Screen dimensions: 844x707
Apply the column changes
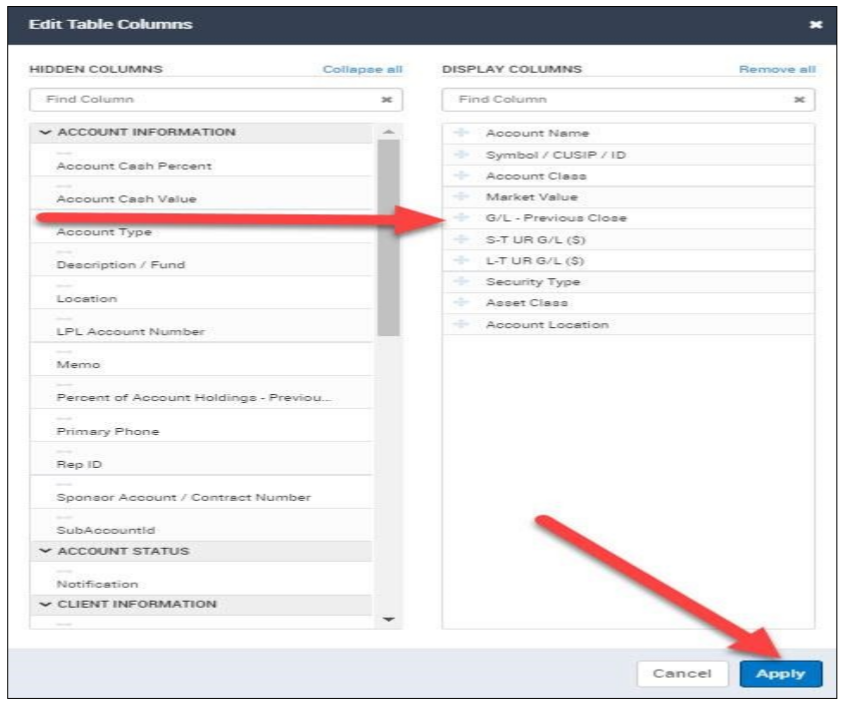click(781, 674)
